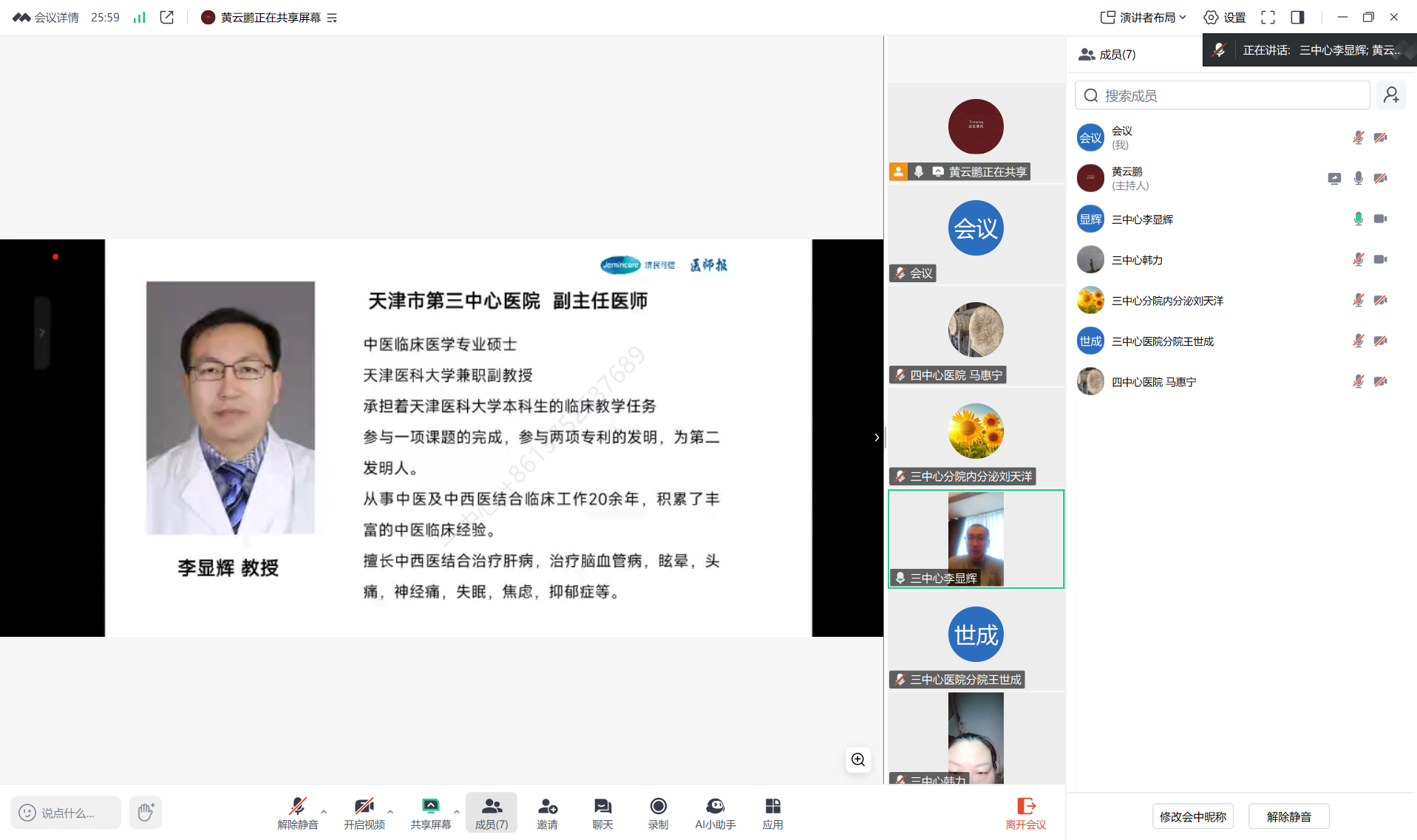Image resolution: width=1417 pixels, height=840 pixels.
Task: Click the leave meeting icon
Action: point(1026,806)
